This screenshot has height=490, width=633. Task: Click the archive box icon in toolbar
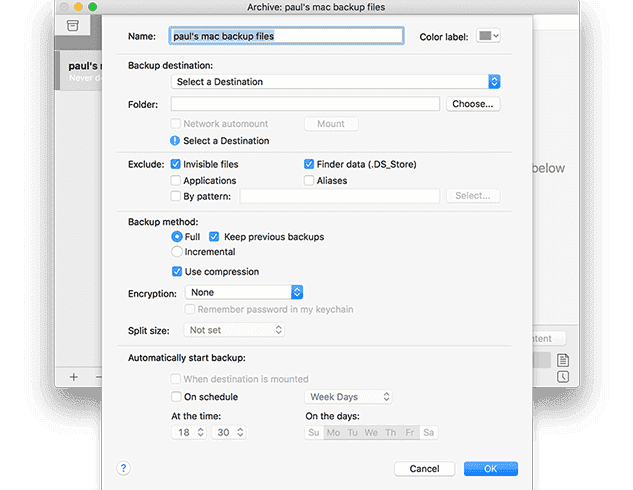click(x=72, y=25)
